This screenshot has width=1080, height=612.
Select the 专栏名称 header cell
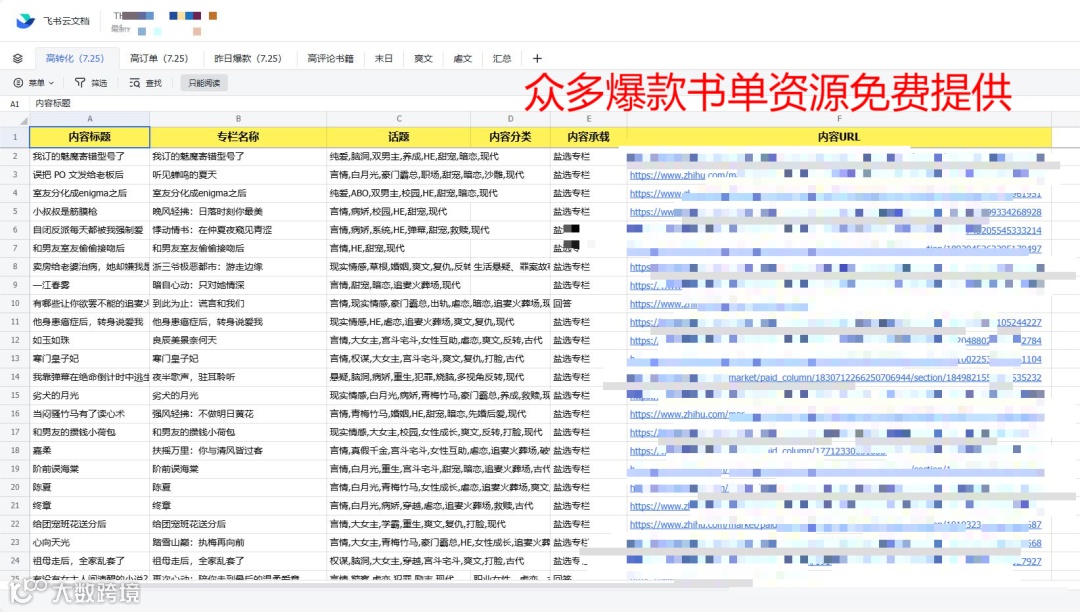pos(238,137)
